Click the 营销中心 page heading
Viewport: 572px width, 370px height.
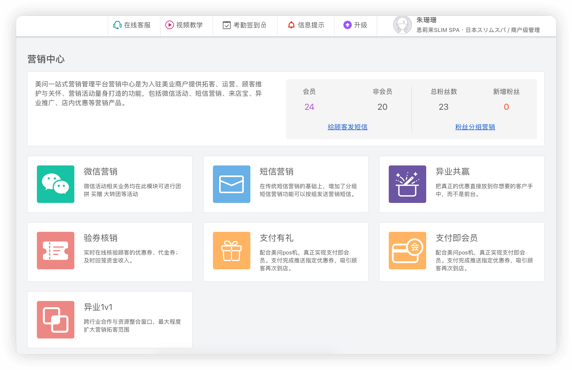tap(46, 59)
